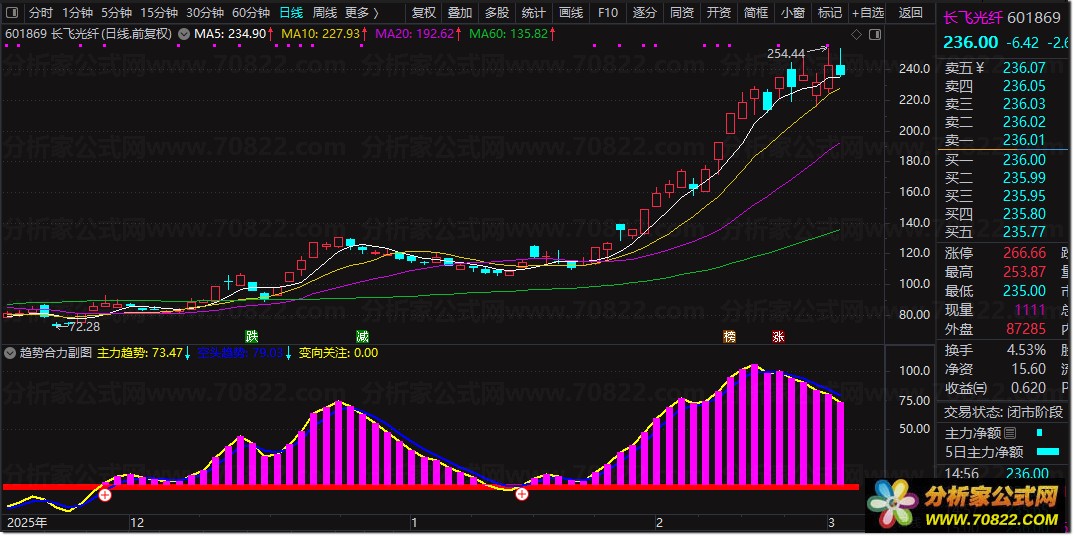Click the 卖一 price 236.01
The image size is (1075, 536).
(x=1024, y=141)
